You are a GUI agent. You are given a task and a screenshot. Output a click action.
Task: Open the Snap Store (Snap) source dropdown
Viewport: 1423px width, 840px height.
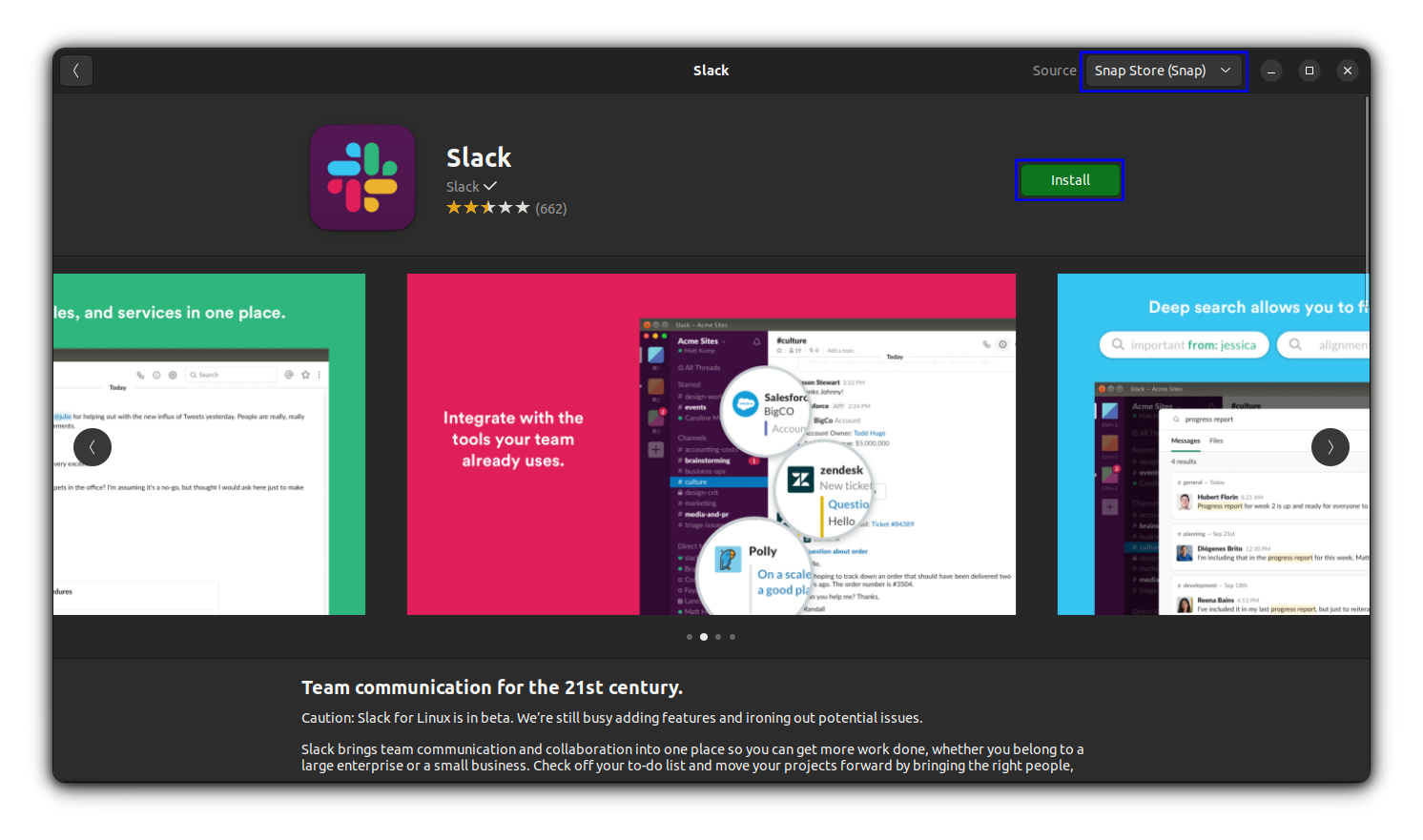1164,71
